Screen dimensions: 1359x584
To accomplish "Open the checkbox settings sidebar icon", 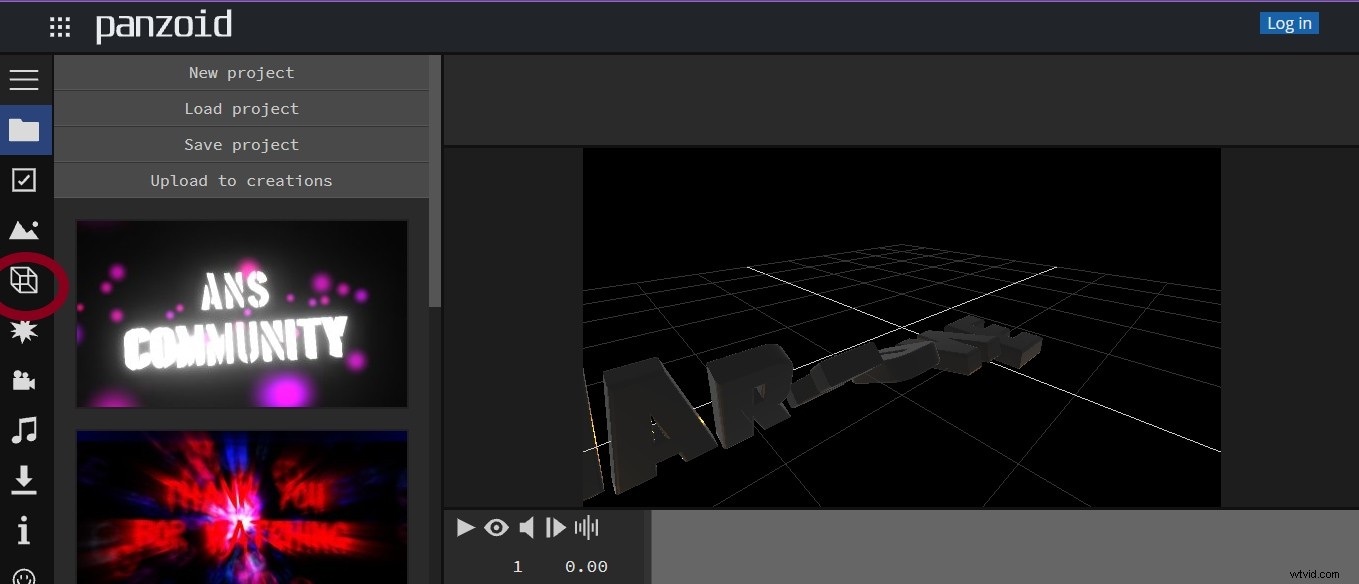I will pyautogui.click(x=24, y=180).
